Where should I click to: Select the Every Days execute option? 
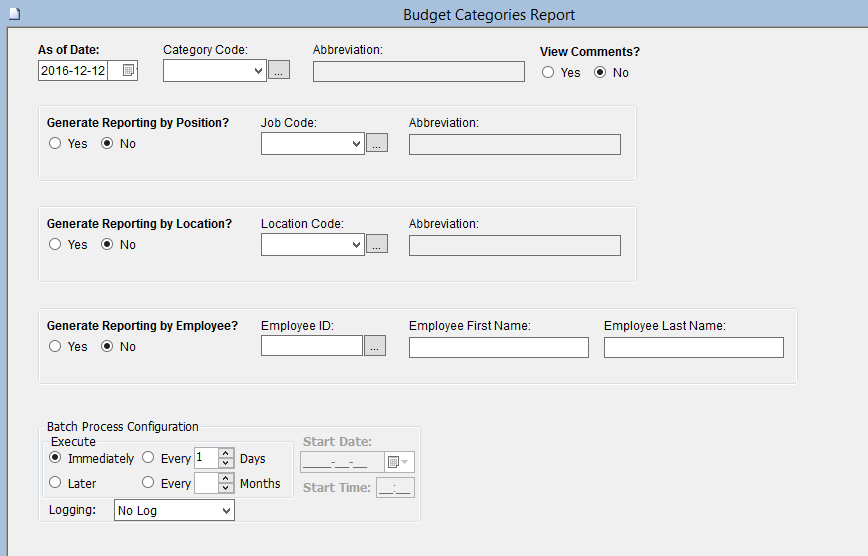click(x=149, y=458)
